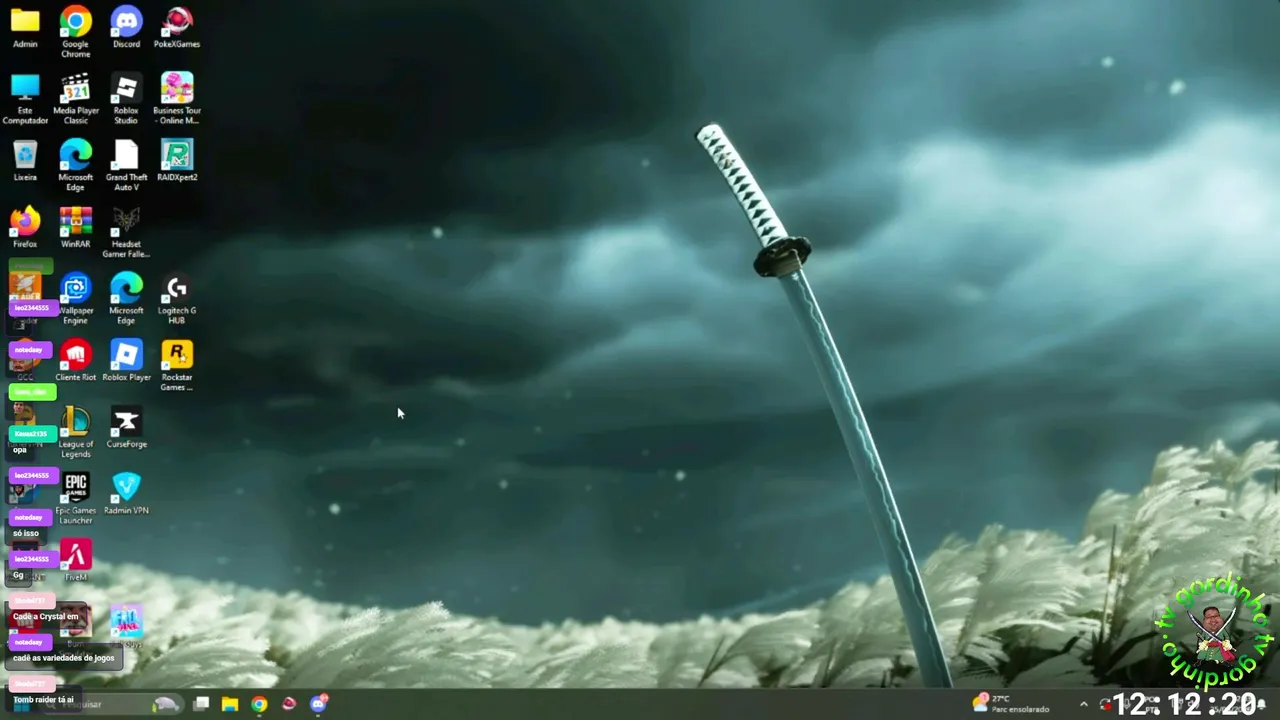Launch the Google Chrome desktop shortcut

click(x=76, y=32)
